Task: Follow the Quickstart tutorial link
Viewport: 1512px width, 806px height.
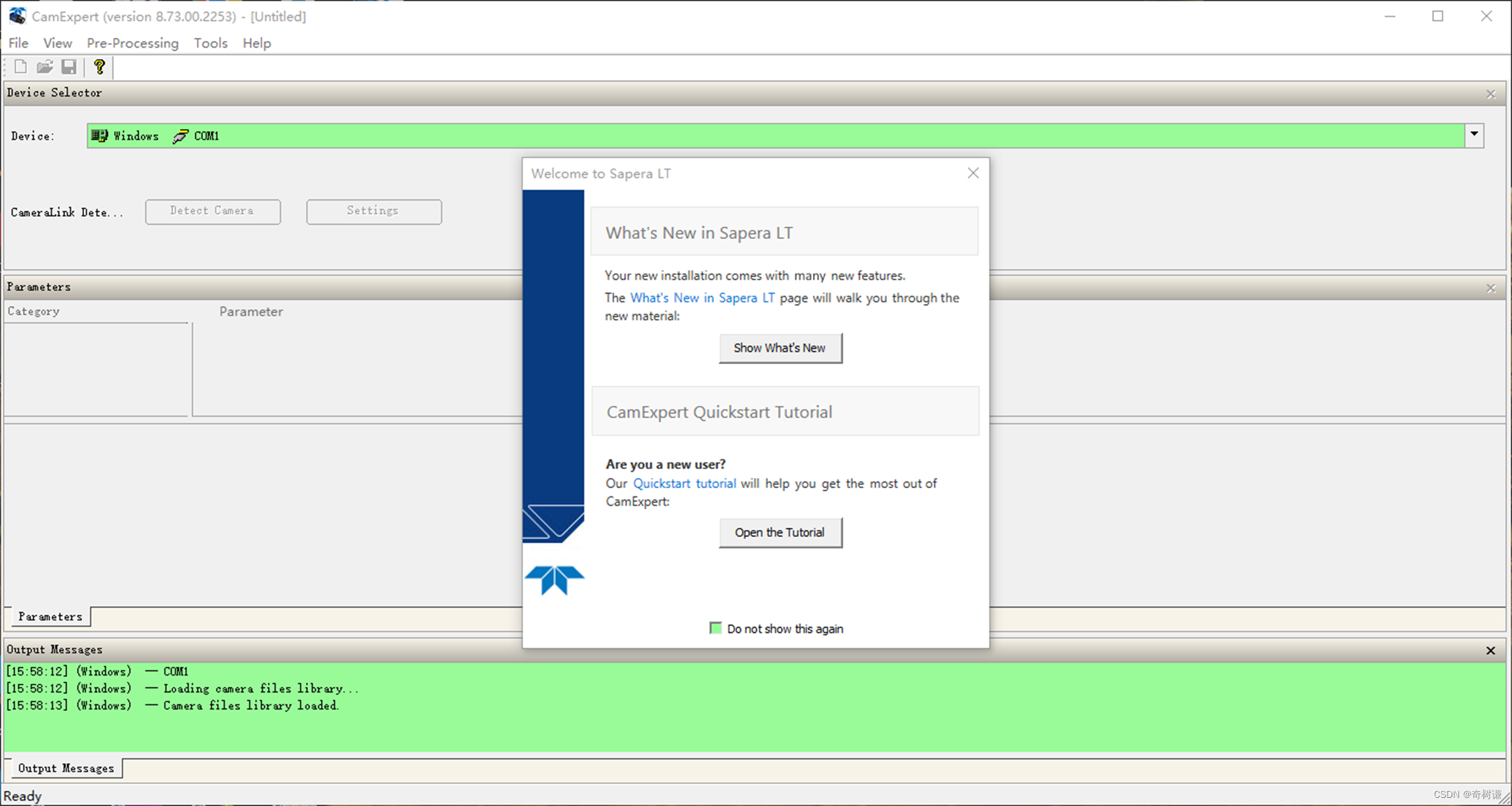Action: click(x=684, y=483)
